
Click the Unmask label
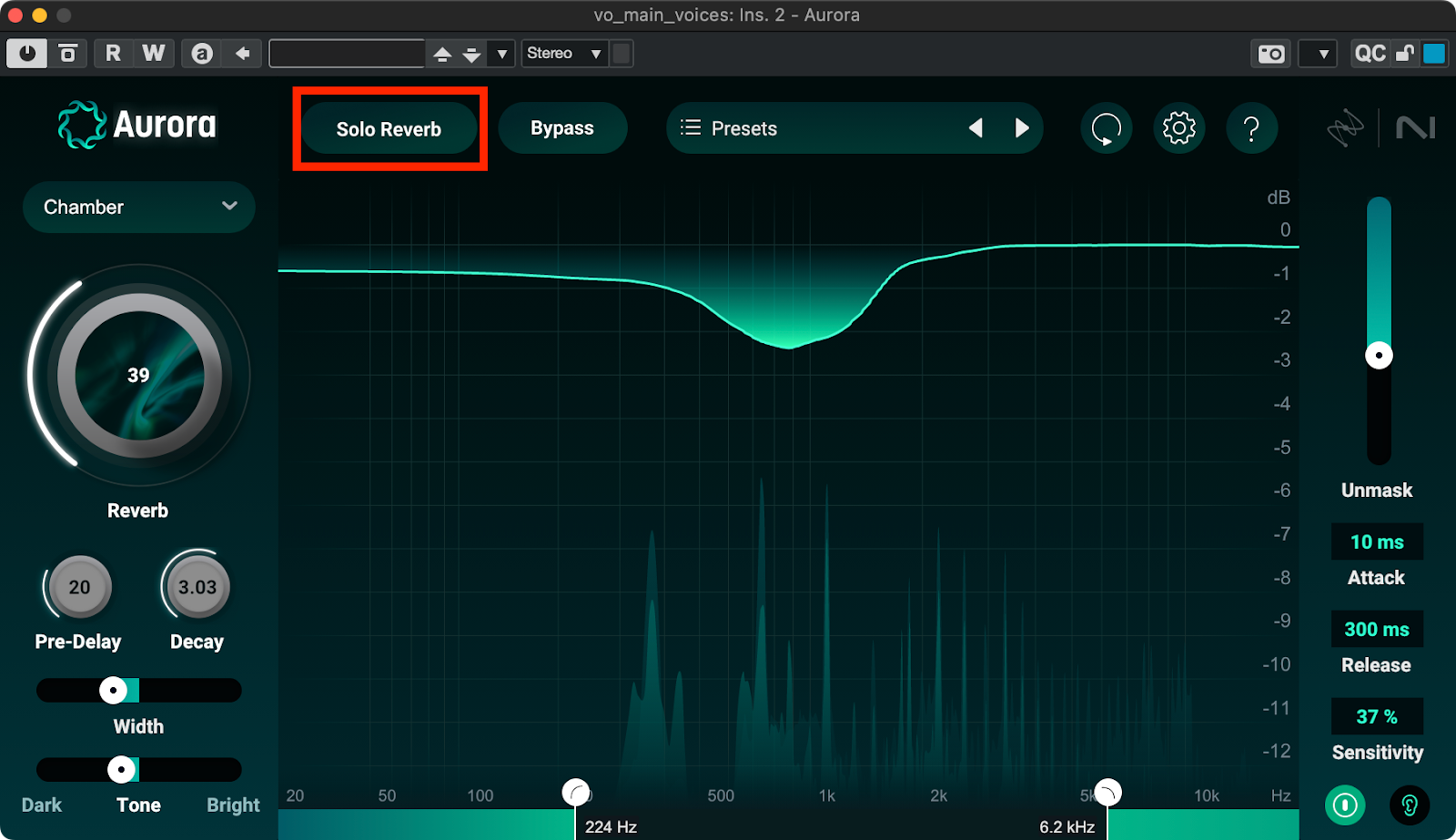1377,491
